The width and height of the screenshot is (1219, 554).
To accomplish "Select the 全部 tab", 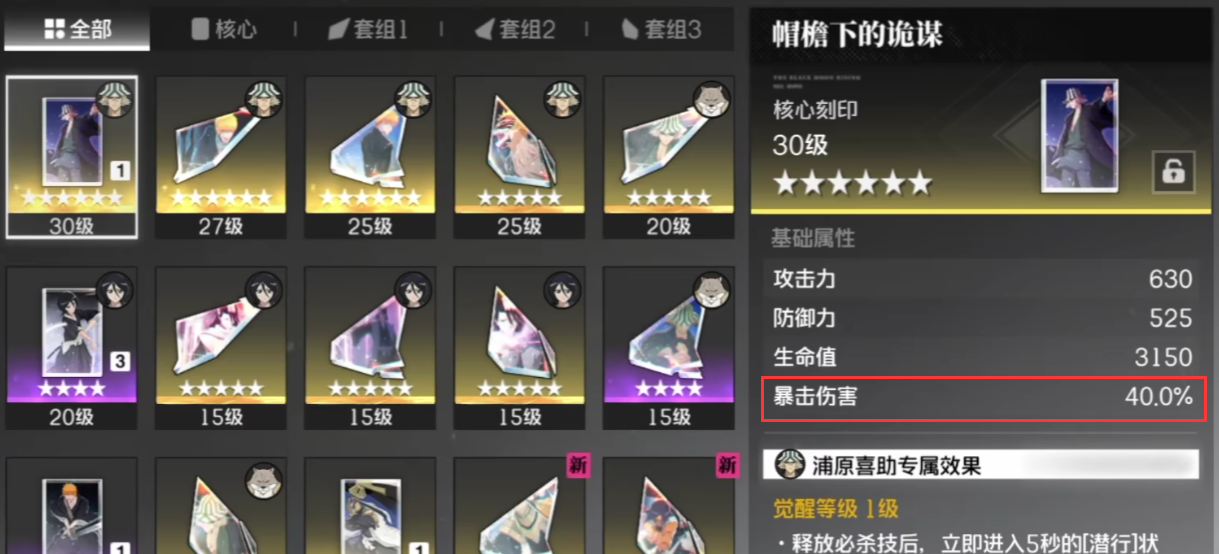I will (x=77, y=30).
